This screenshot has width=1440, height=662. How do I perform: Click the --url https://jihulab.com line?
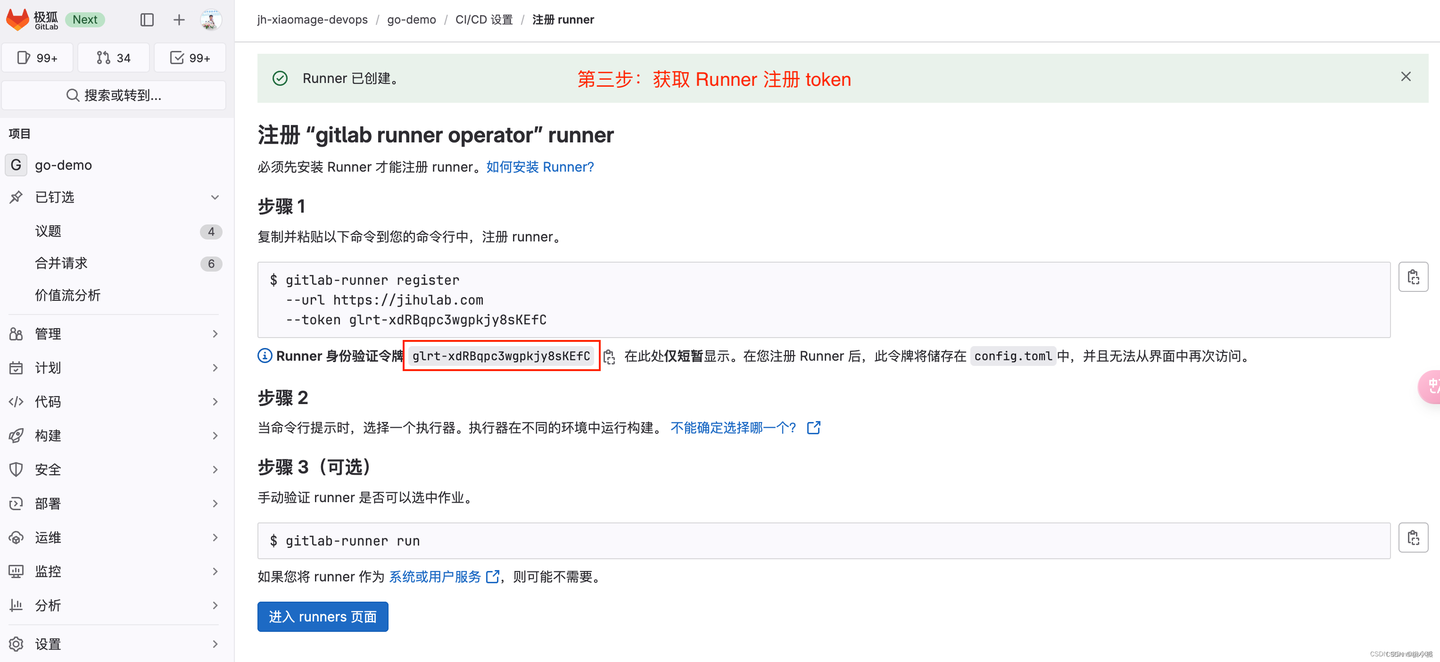(384, 300)
